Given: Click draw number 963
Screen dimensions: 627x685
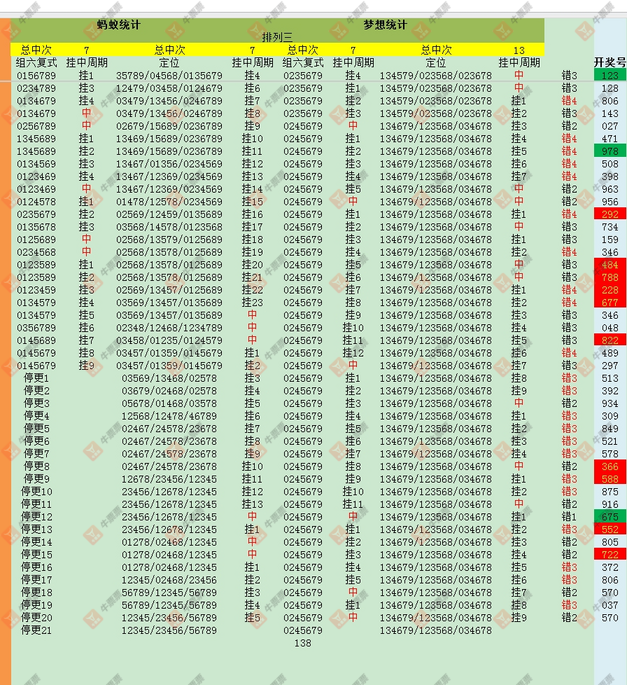Looking at the screenshot, I should coord(610,189).
